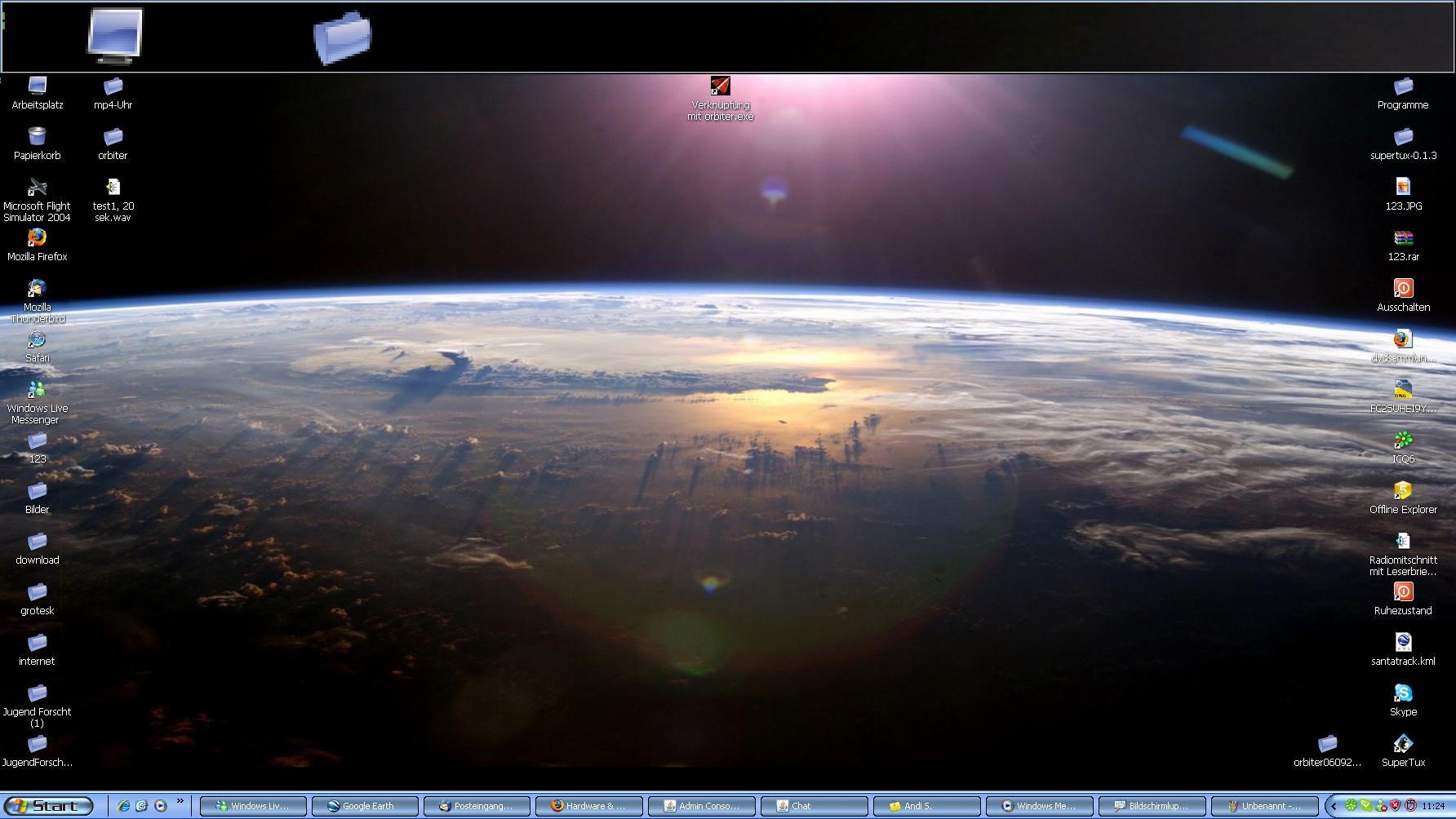The width and height of the screenshot is (1456, 819).
Task: Switch to the Google Earth taskbar window
Action: [365, 806]
